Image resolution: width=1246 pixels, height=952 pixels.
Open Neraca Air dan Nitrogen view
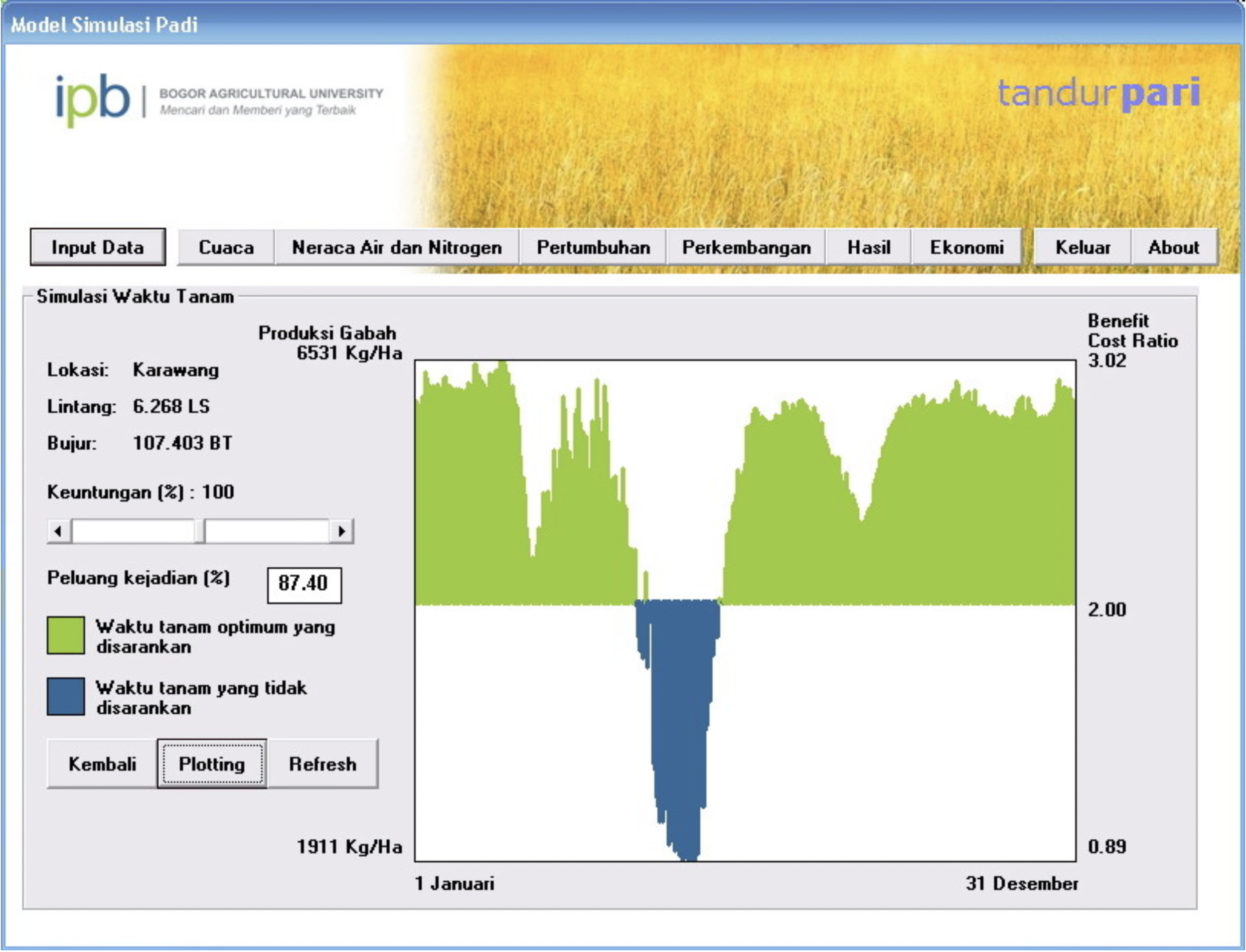tap(396, 247)
